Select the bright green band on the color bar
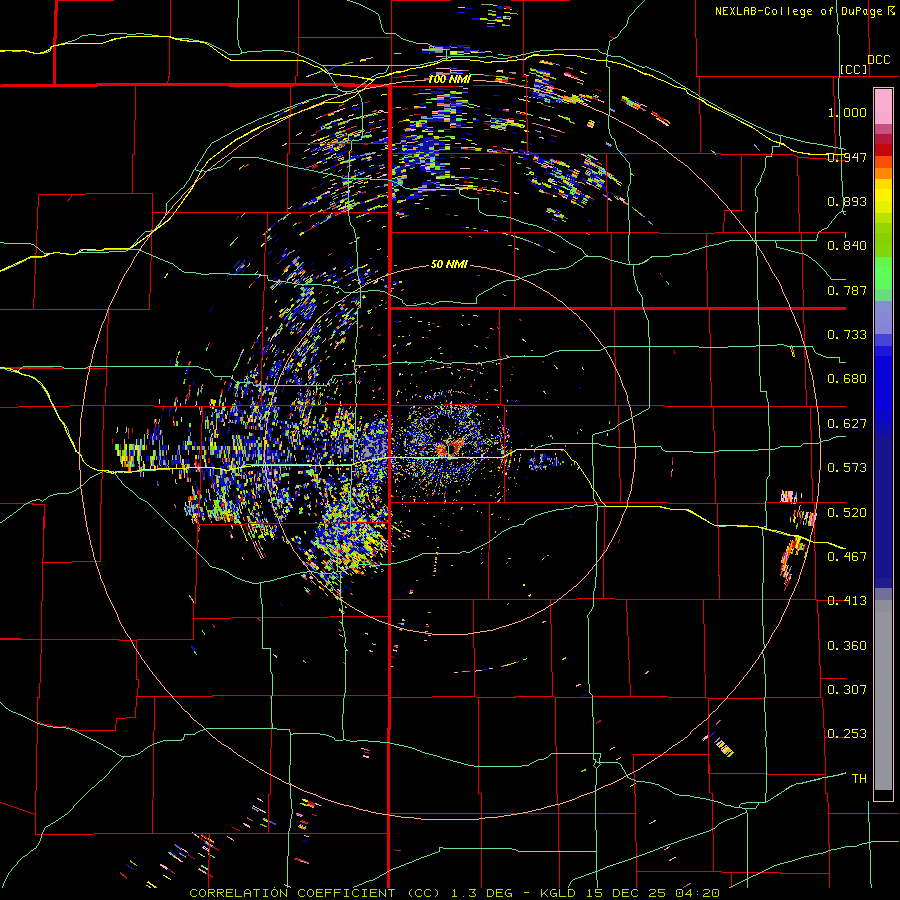Image resolution: width=900 pixels, height=900 pixels. point(883,273)
